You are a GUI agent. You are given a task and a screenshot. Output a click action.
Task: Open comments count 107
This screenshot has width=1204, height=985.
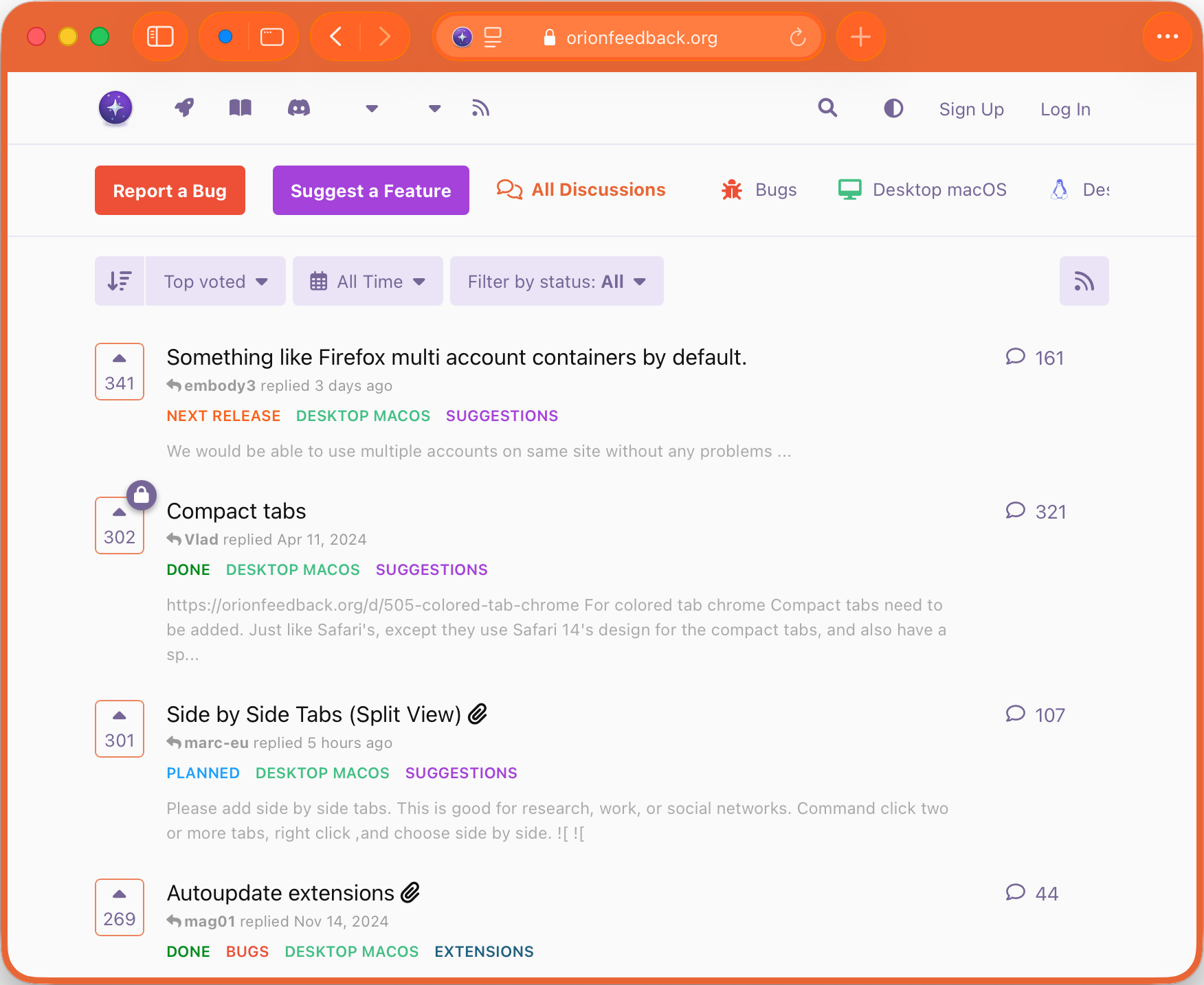pos(1035,715)
